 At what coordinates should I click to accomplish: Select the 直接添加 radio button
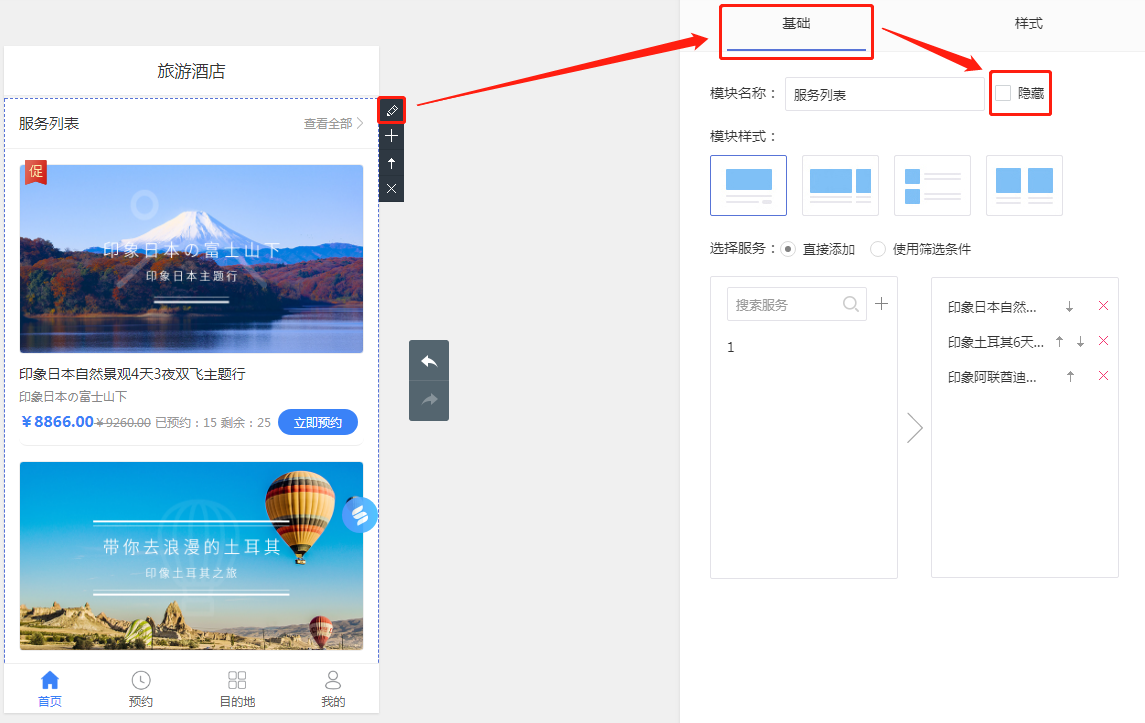pyautogui.click(x=789, y=249)
